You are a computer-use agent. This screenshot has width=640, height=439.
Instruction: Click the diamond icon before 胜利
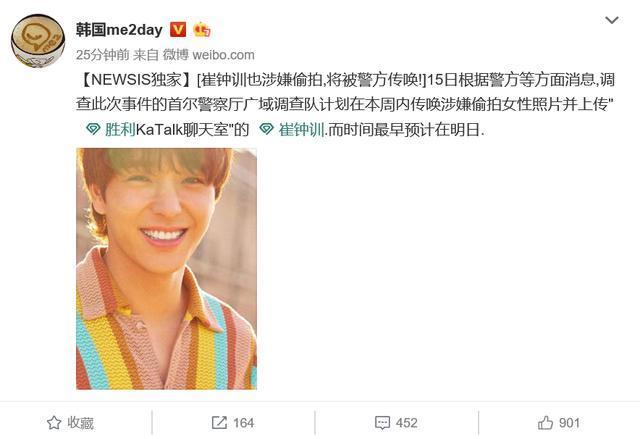(x=93, y=129)
